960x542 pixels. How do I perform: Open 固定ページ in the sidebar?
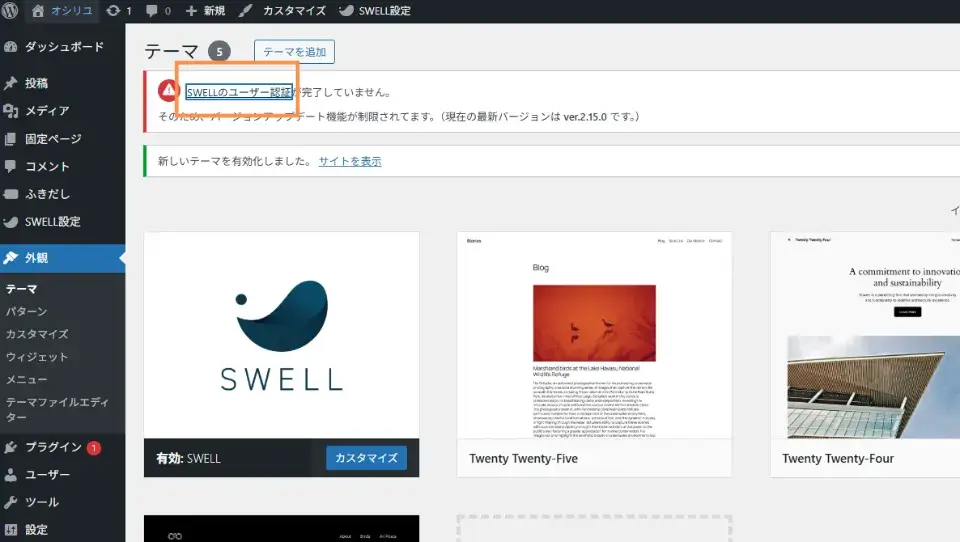click(62, 138)
